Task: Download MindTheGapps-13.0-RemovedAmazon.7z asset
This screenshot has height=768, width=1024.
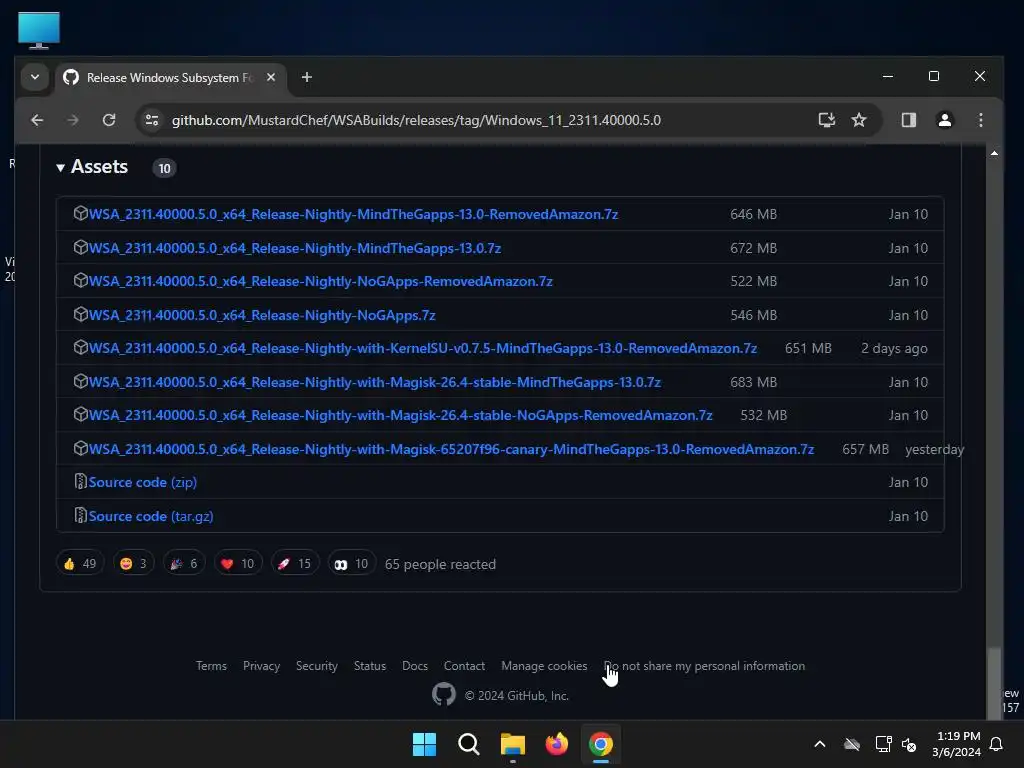Action: (353, 214)
